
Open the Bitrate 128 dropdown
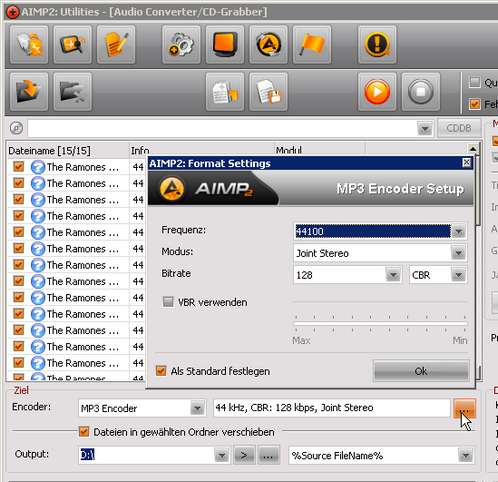[x=393, y=275]
